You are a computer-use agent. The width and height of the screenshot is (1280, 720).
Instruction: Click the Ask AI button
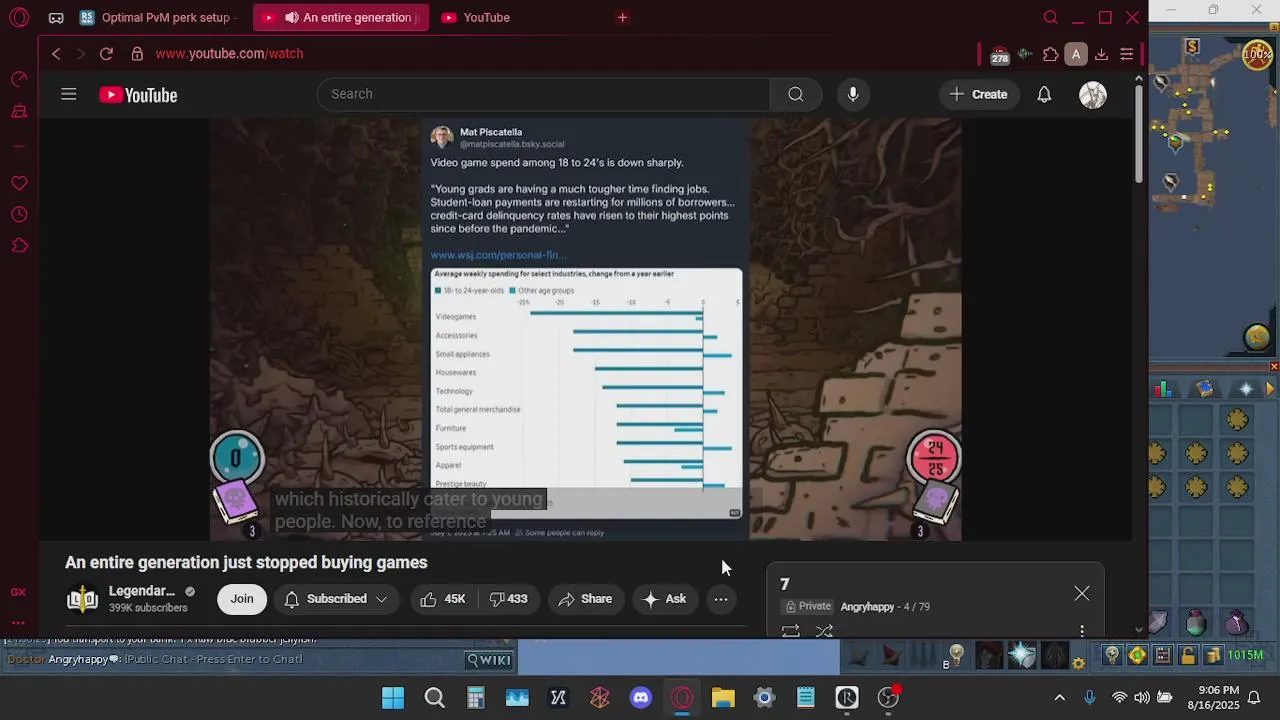pos(665,599)
